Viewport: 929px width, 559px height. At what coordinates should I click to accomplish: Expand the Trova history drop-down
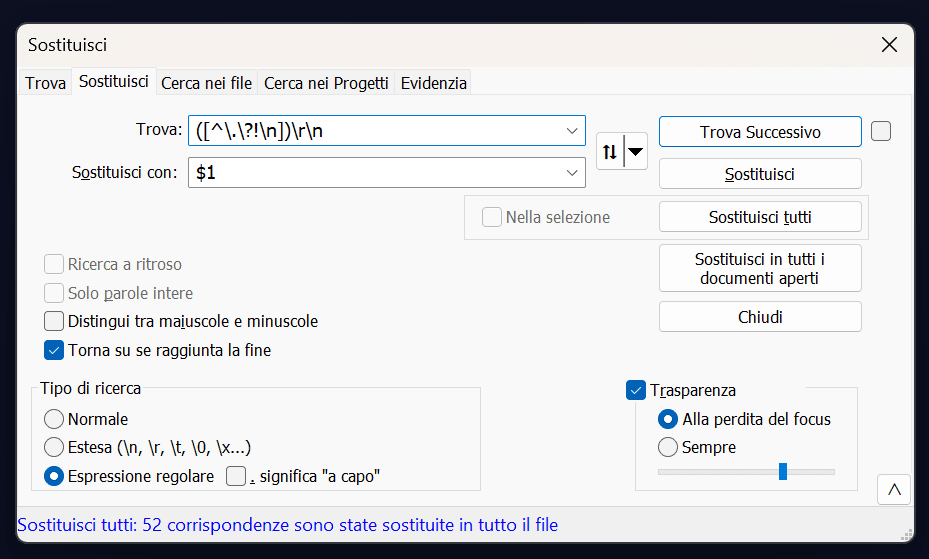(572, 130)
